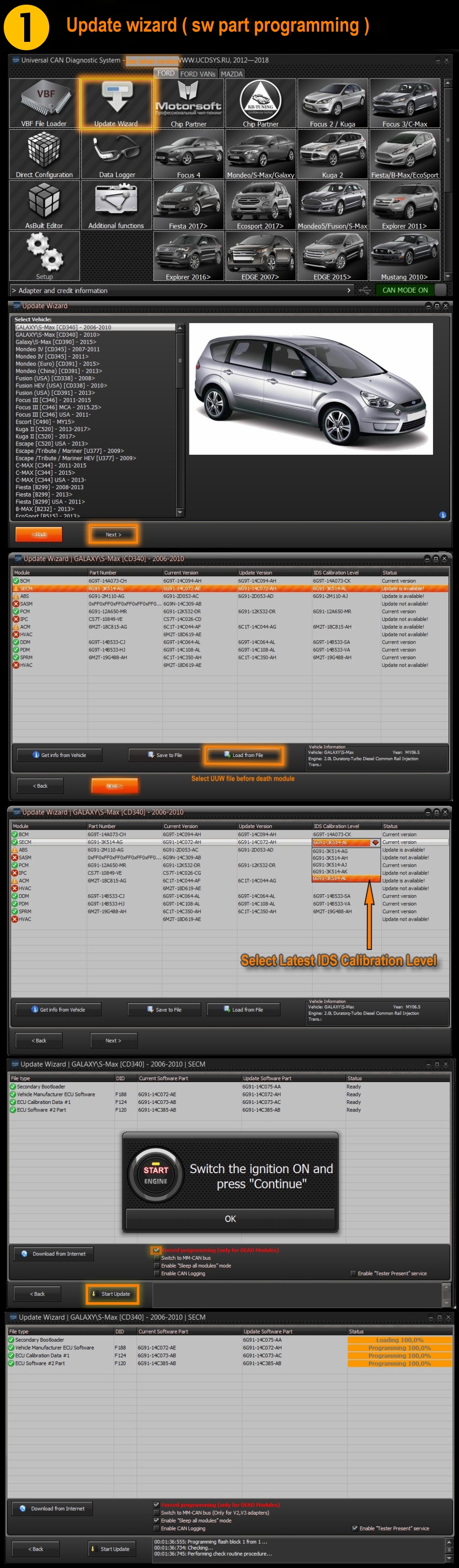
Task: Select the Fiesta 2017> vehicle tile
Action: 189,205
